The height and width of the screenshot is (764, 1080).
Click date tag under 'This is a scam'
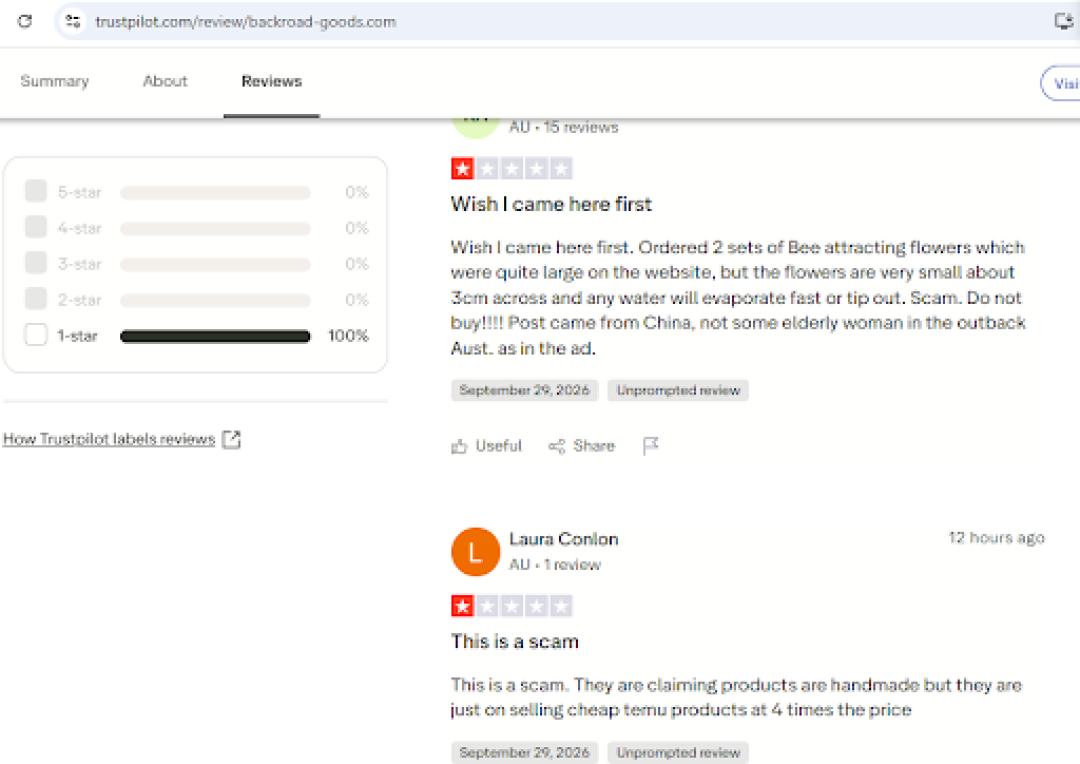(524, 752)
